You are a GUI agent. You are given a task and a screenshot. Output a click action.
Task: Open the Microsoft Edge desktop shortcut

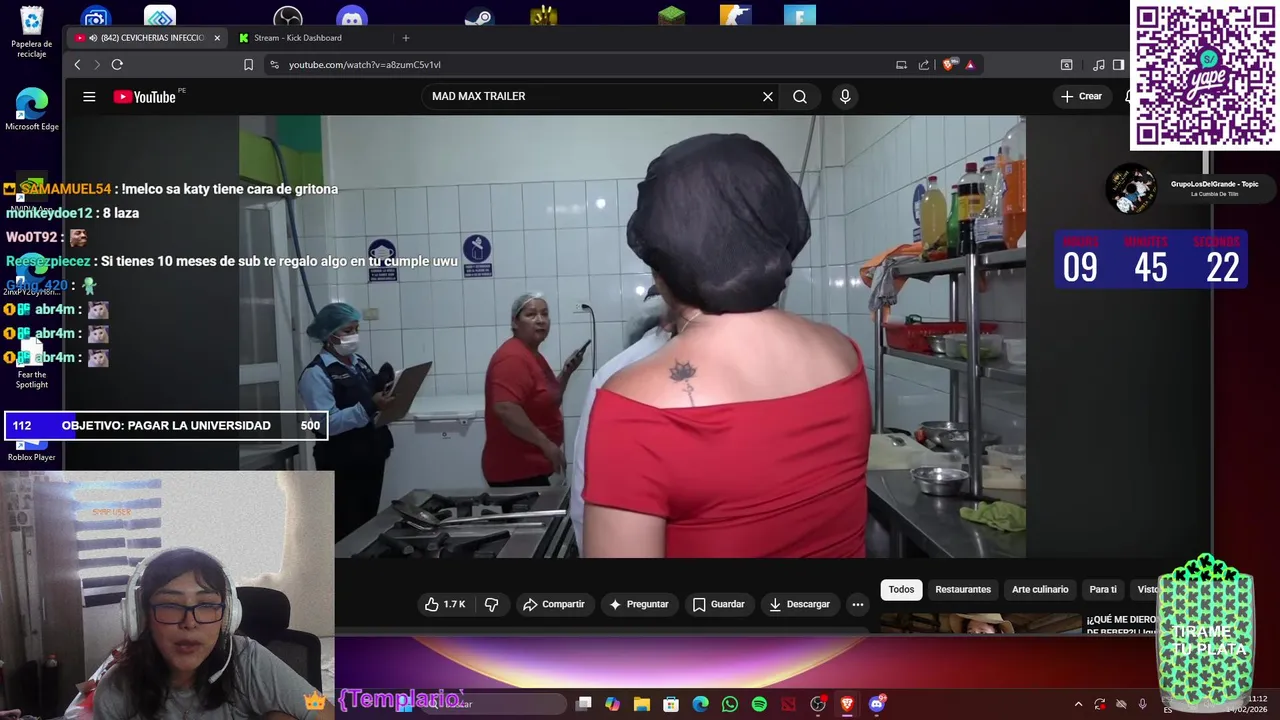pyautogui.click(x=32, y=110)
